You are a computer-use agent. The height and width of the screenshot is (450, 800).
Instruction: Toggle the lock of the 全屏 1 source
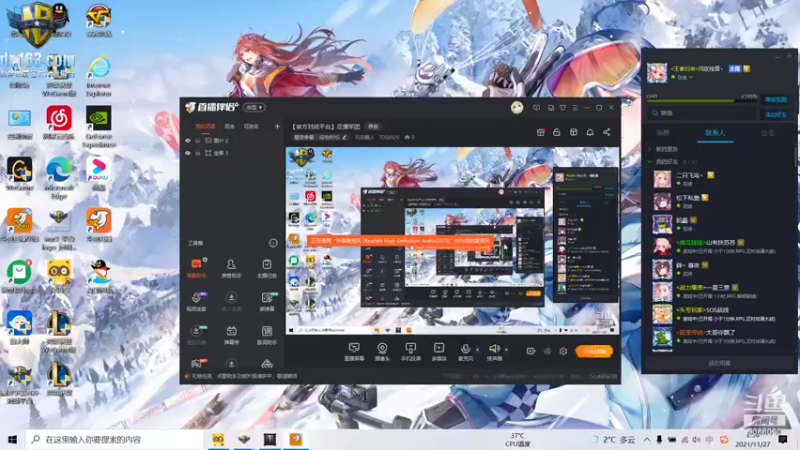(198, 153)
